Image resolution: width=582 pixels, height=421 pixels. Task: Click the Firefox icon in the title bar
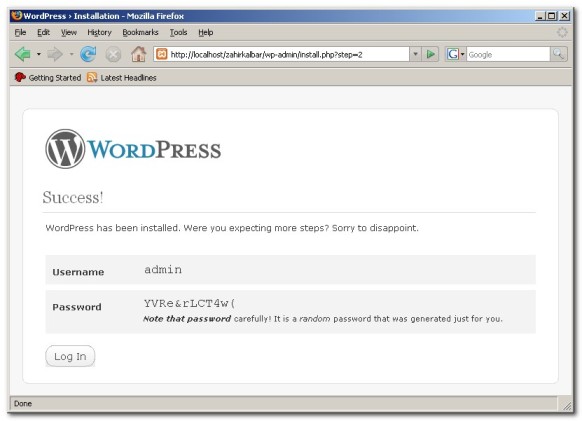click(x=16, y=16)
